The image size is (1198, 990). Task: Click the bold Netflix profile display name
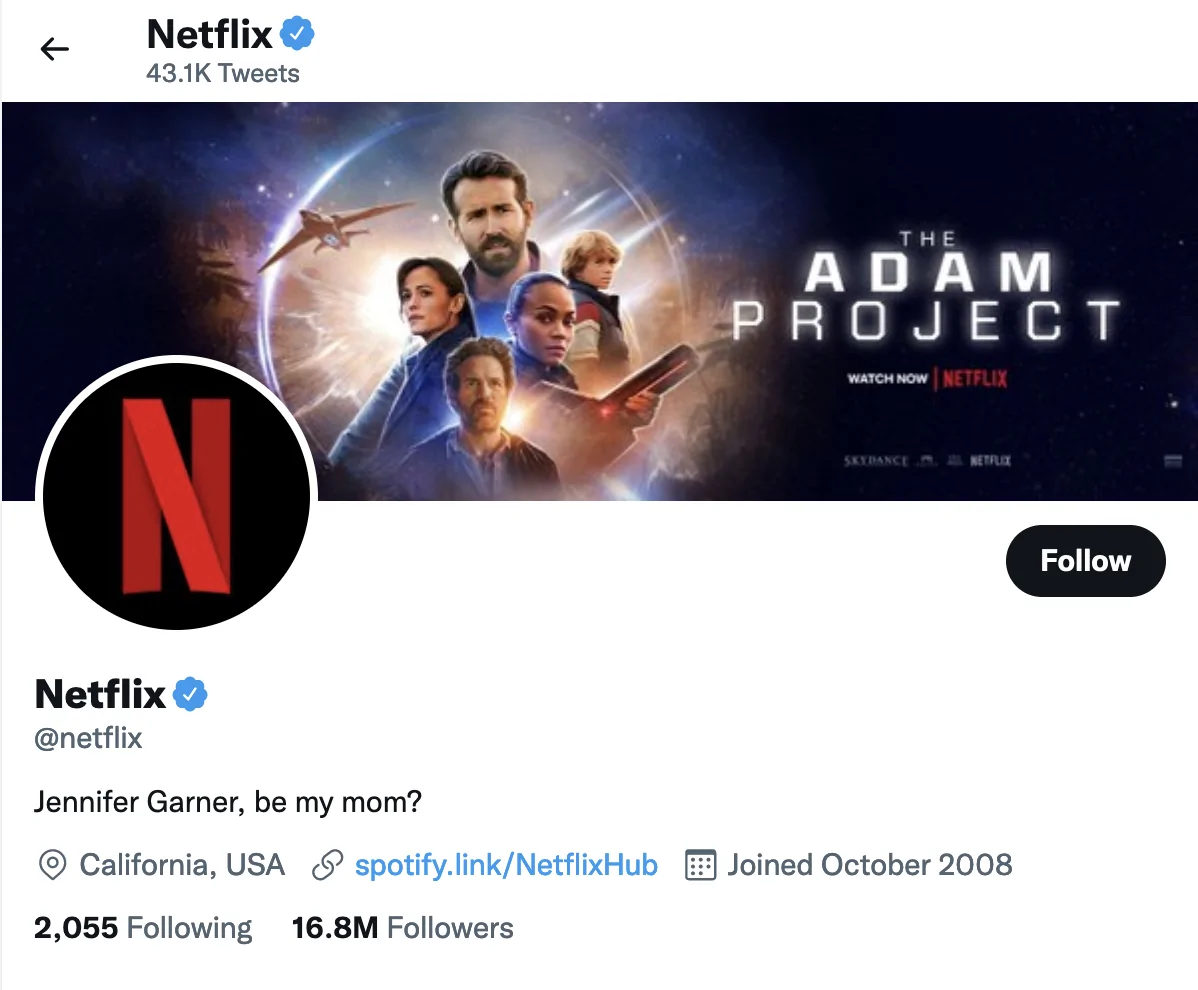point(100,693)
